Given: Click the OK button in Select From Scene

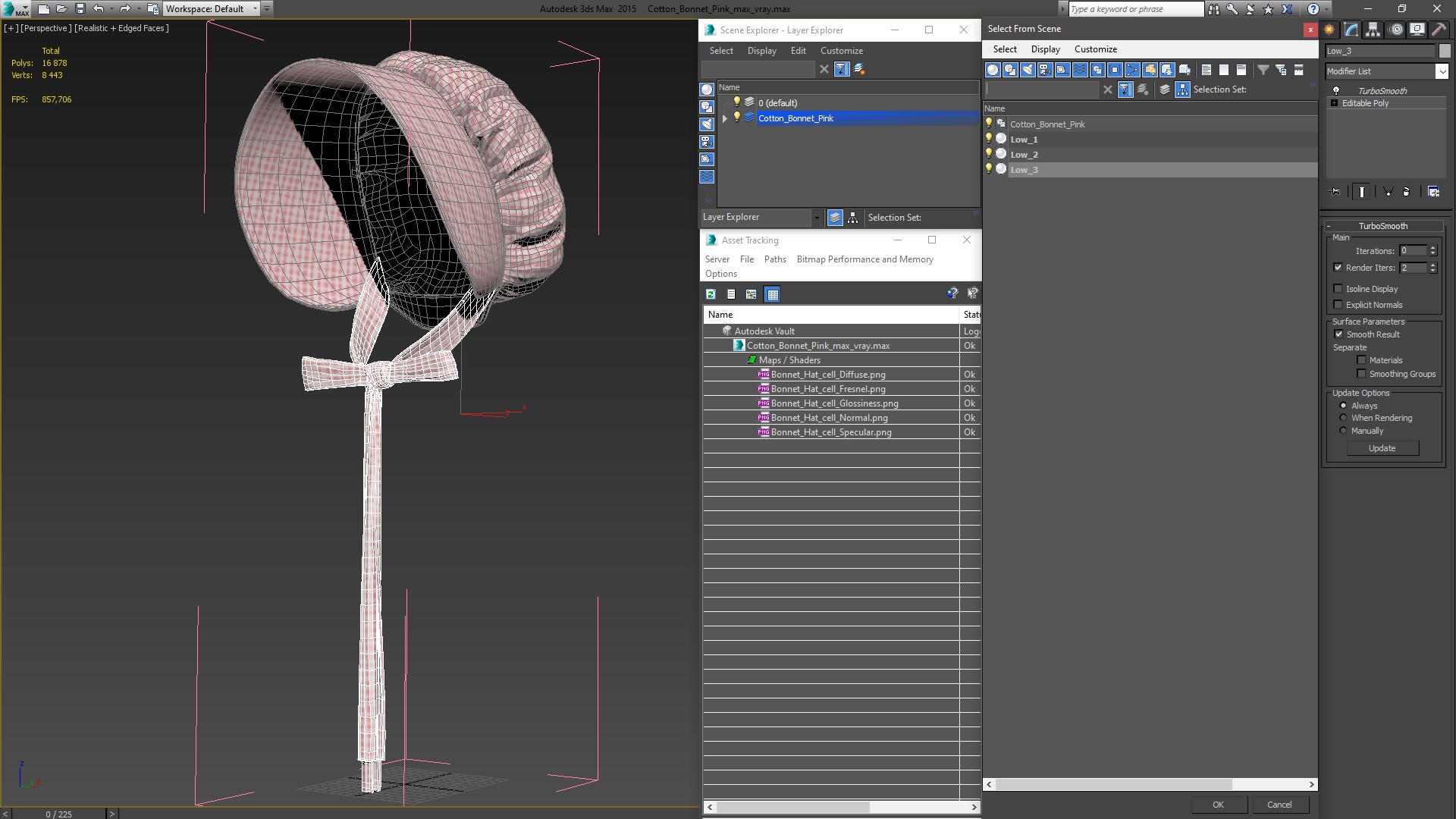Looking at the screenshot, I should (x=1218, y=805).
